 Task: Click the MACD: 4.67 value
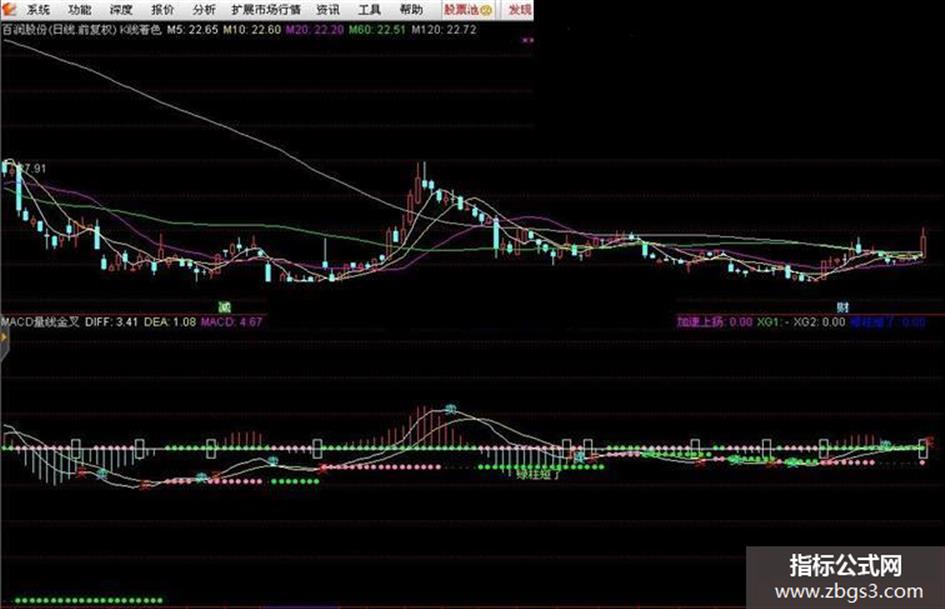(x=231, y=322)
